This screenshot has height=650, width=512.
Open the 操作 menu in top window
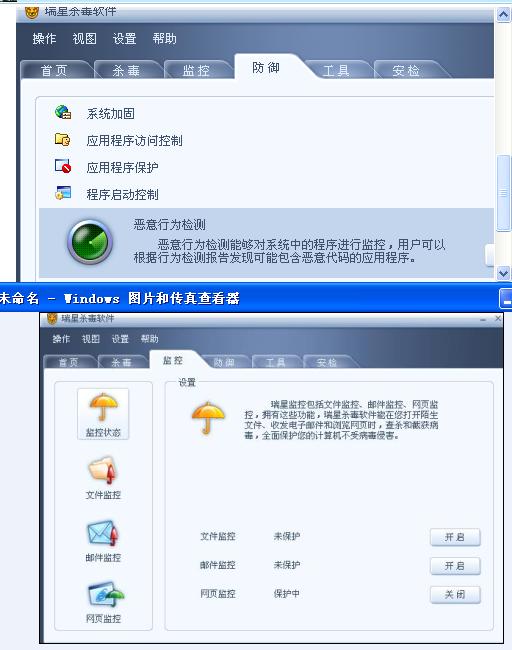click(44, 39)
